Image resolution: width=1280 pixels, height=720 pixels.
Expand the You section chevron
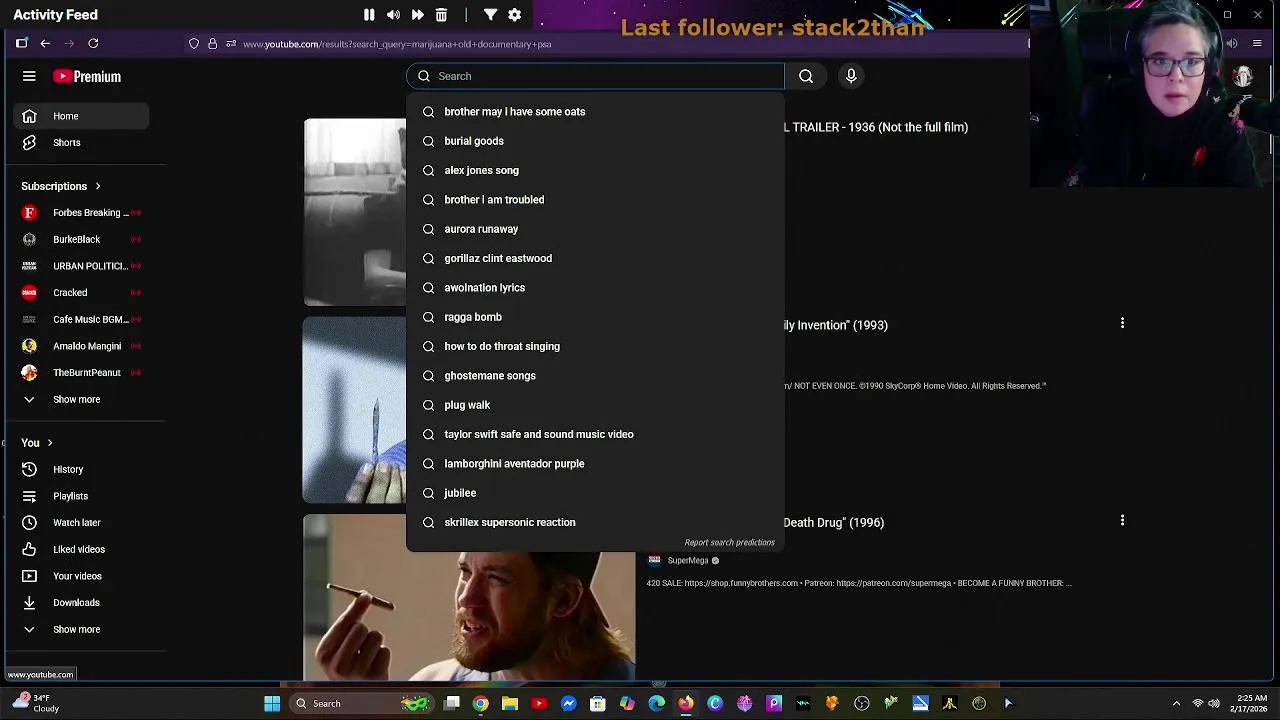(49, 443)
